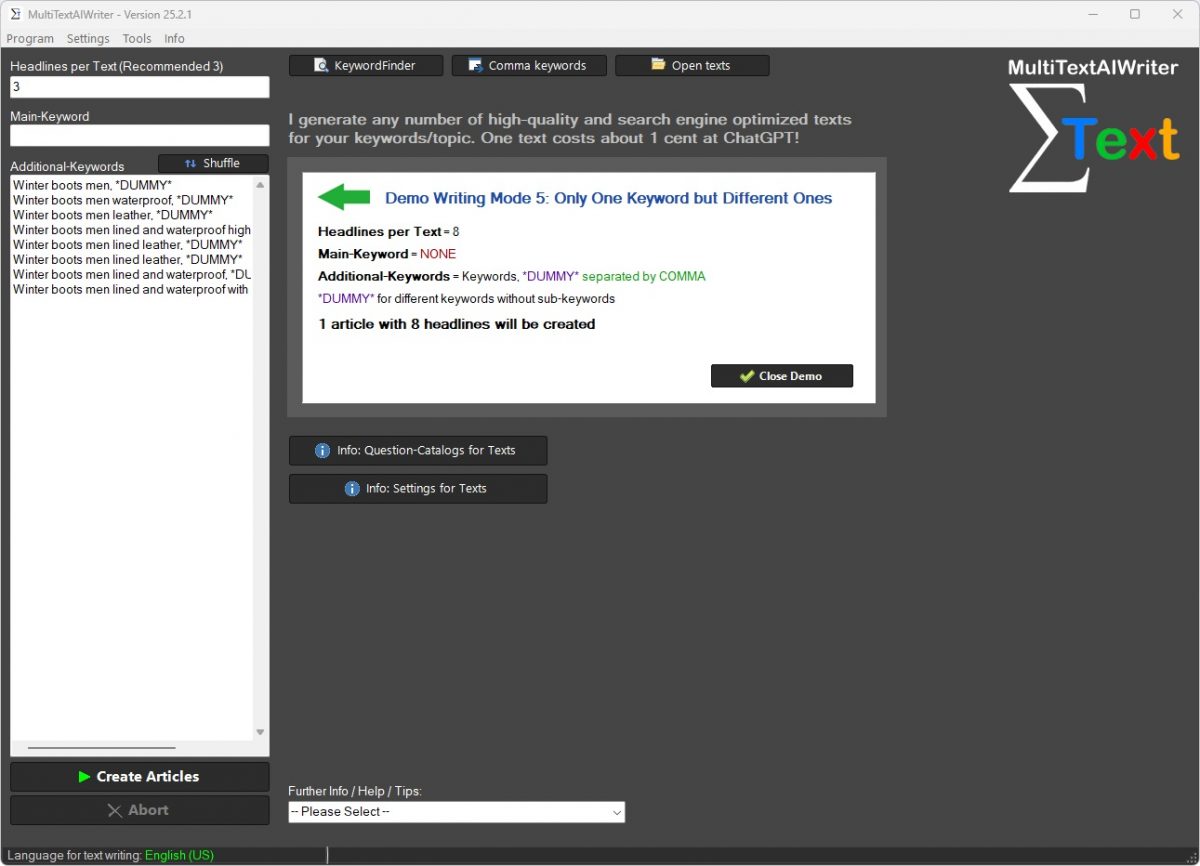This screenshot has width=1200, height=866.
Task: Open the Settings menu
Action: pyautogui.click(x=88, y=39)
